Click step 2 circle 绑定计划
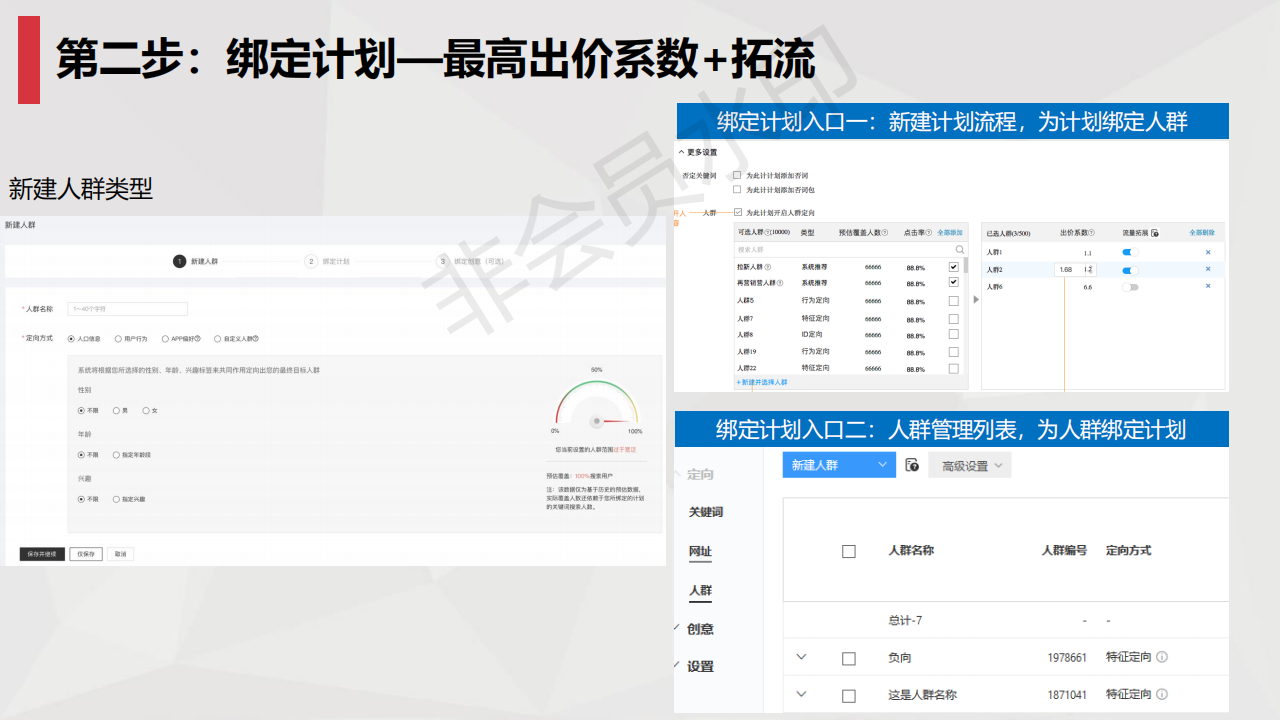 (311, 261)
